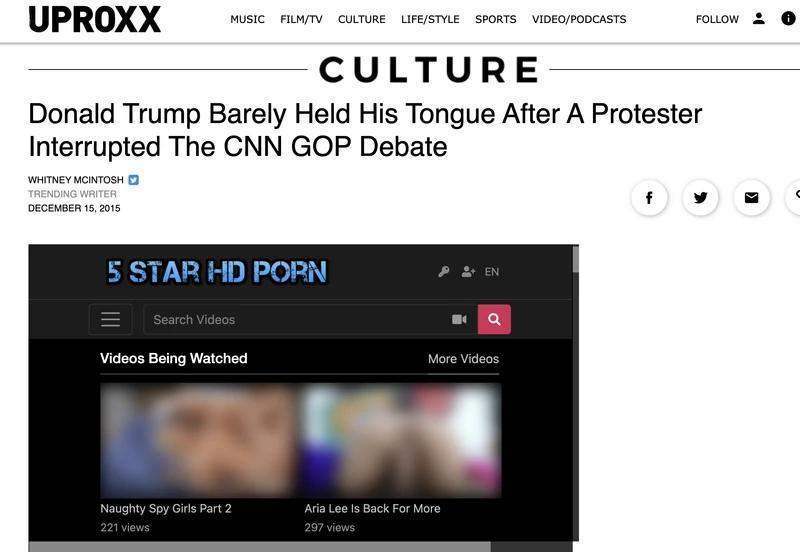Image resolution: width=800 pixels, height=552 pixels.
Task: Click the info circle icon in header
Action: pos(788,19)
